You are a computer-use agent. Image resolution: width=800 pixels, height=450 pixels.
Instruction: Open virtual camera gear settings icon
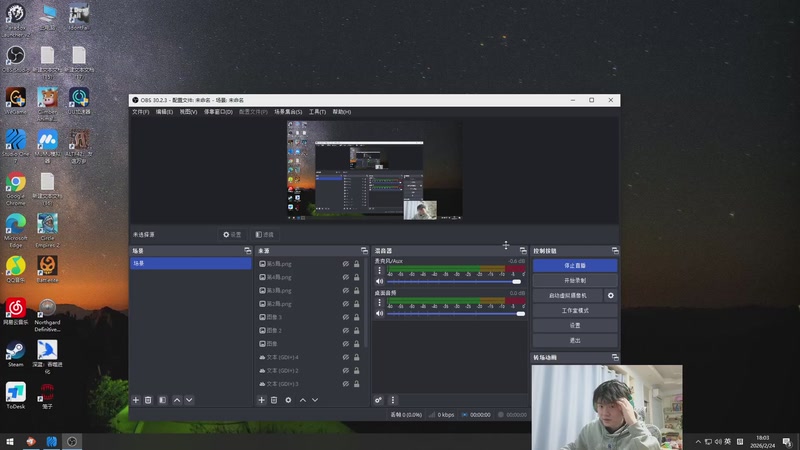(611, 295)
